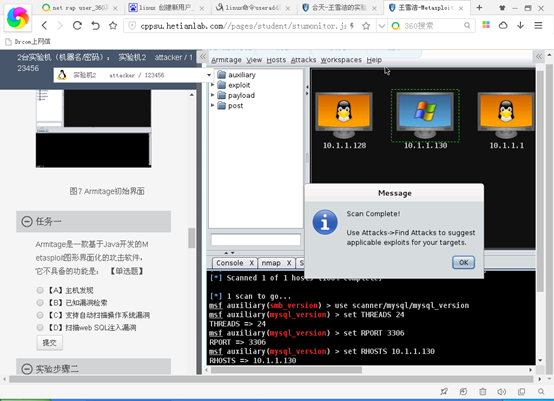
Task: Click the cloud sync icon
Action: (503, 25)
